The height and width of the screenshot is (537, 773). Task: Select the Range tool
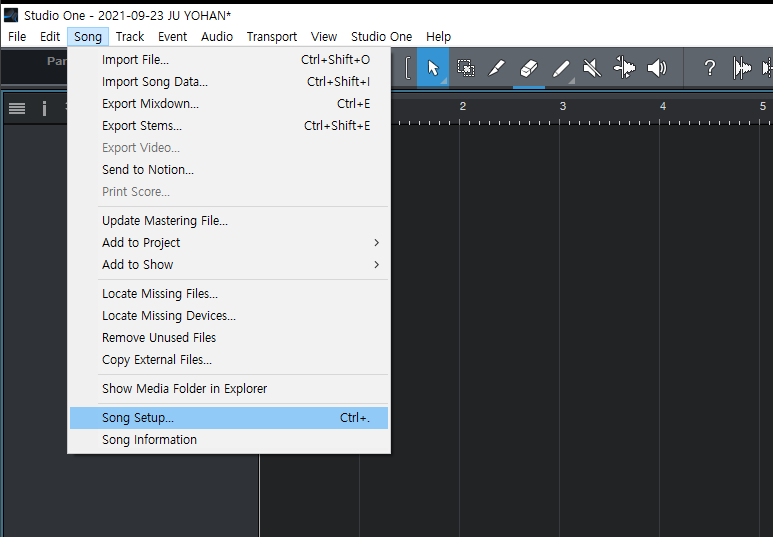465,68
